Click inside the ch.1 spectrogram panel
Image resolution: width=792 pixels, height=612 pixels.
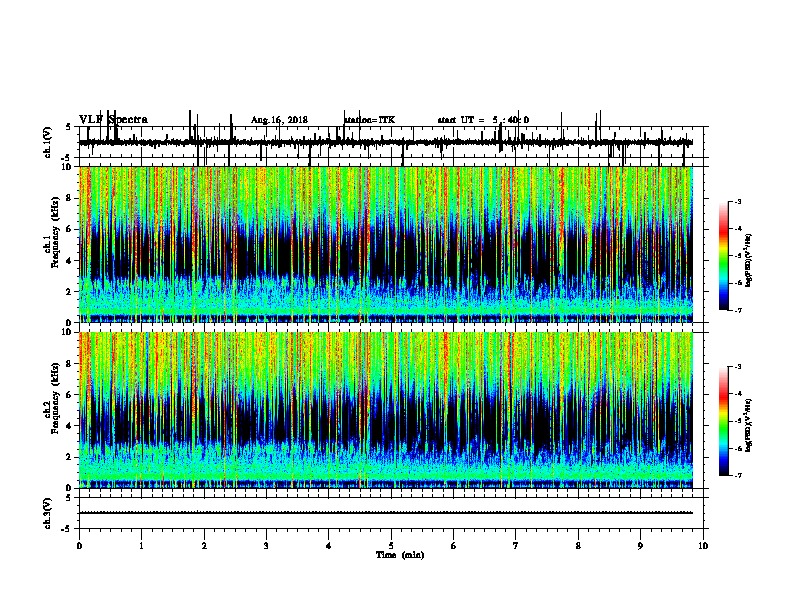pos(386,244)
